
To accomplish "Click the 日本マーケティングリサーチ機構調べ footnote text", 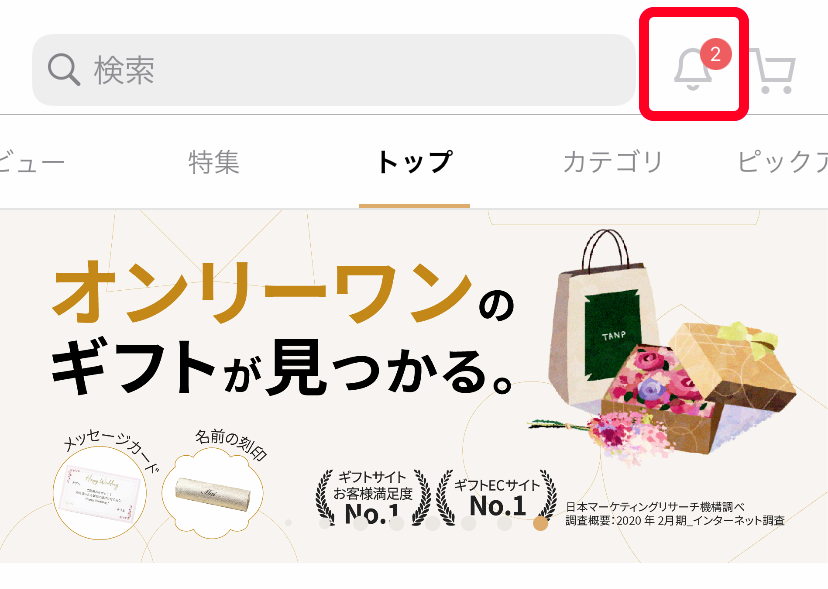I will [655, 507].
